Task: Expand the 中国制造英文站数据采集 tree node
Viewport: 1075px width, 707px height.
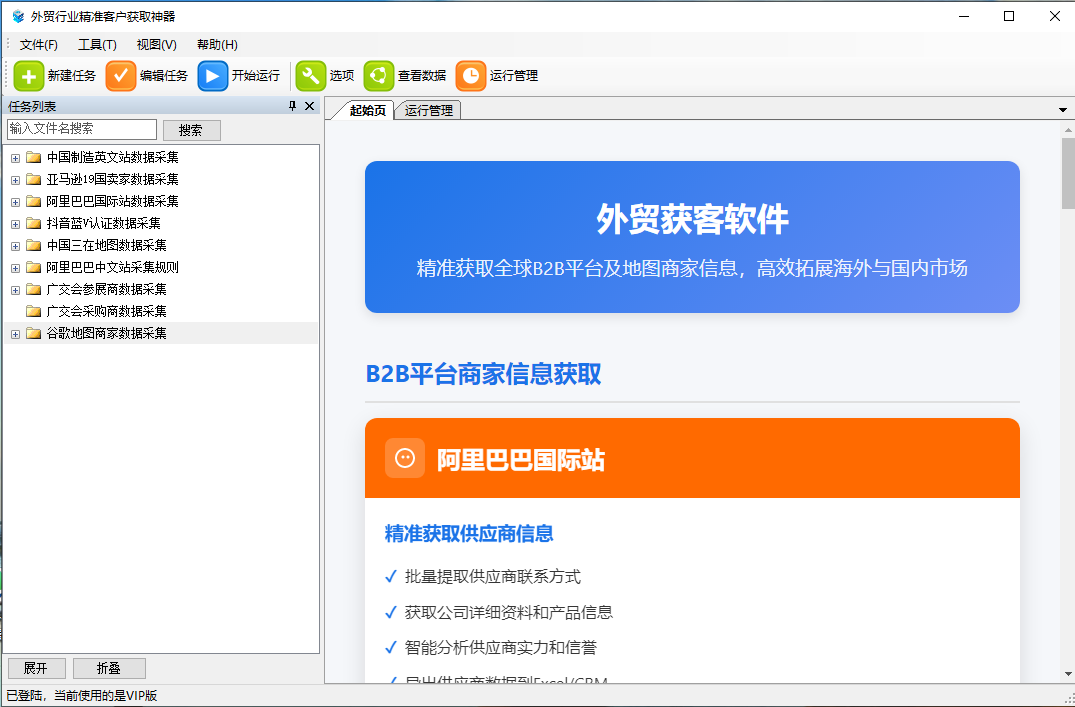Action: tap(14, 156)
